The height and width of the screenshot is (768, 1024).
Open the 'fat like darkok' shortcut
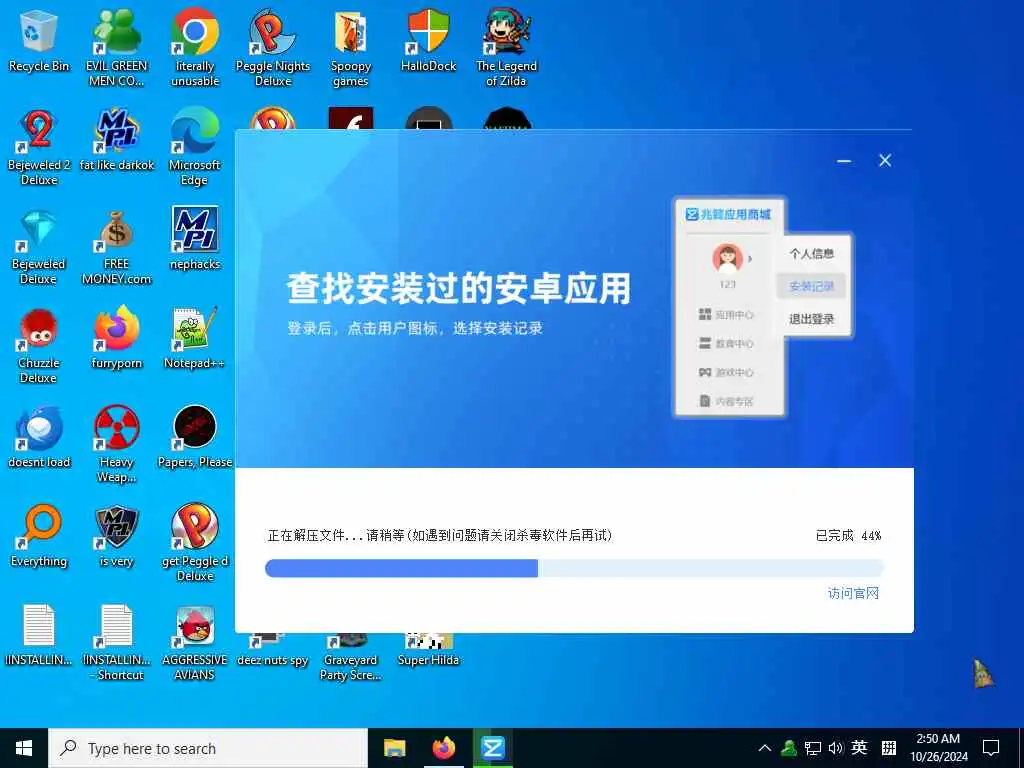pyautogui.click(x=116, y=140)
